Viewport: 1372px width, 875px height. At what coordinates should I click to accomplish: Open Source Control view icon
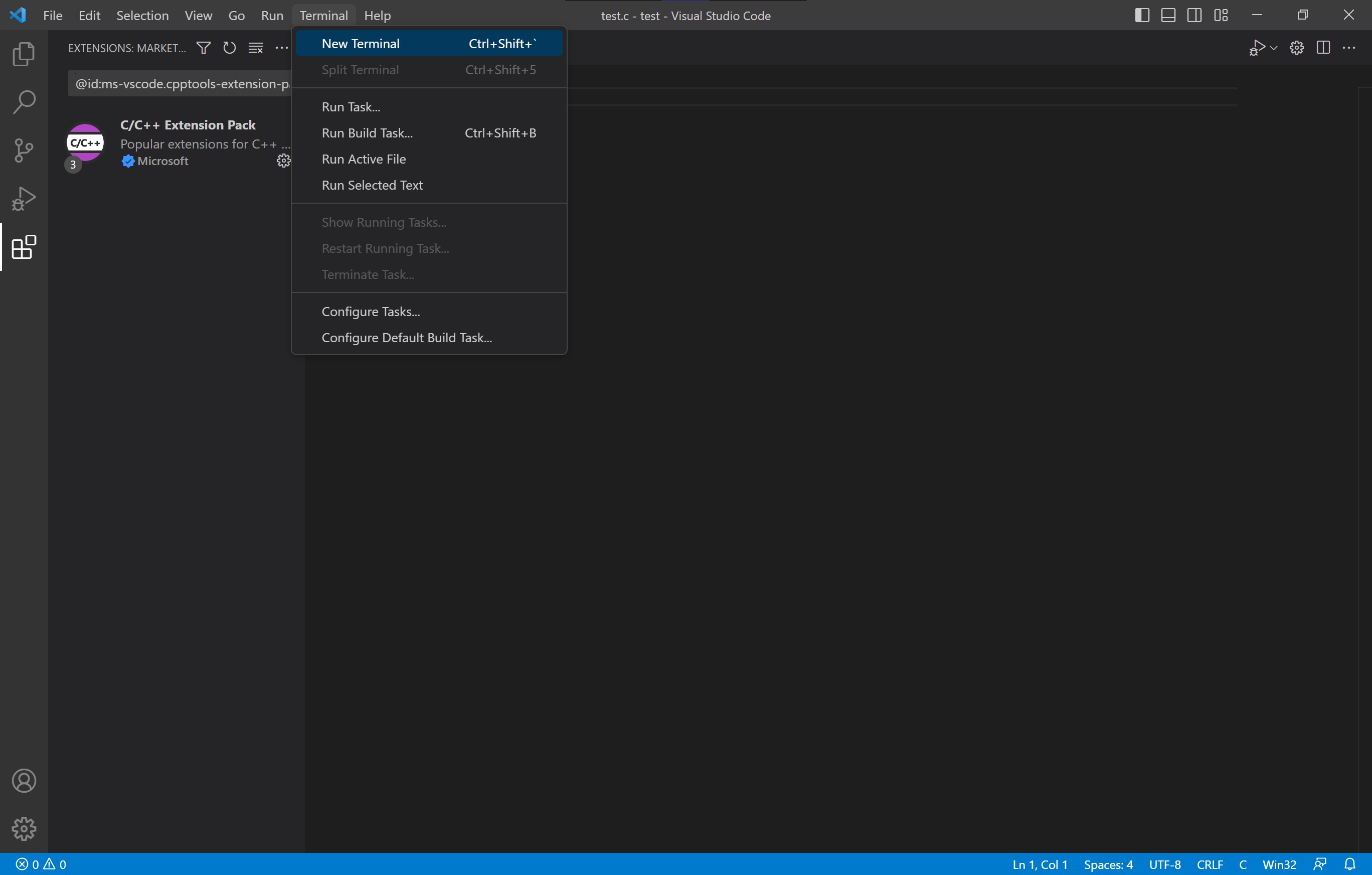coord(24,151)
